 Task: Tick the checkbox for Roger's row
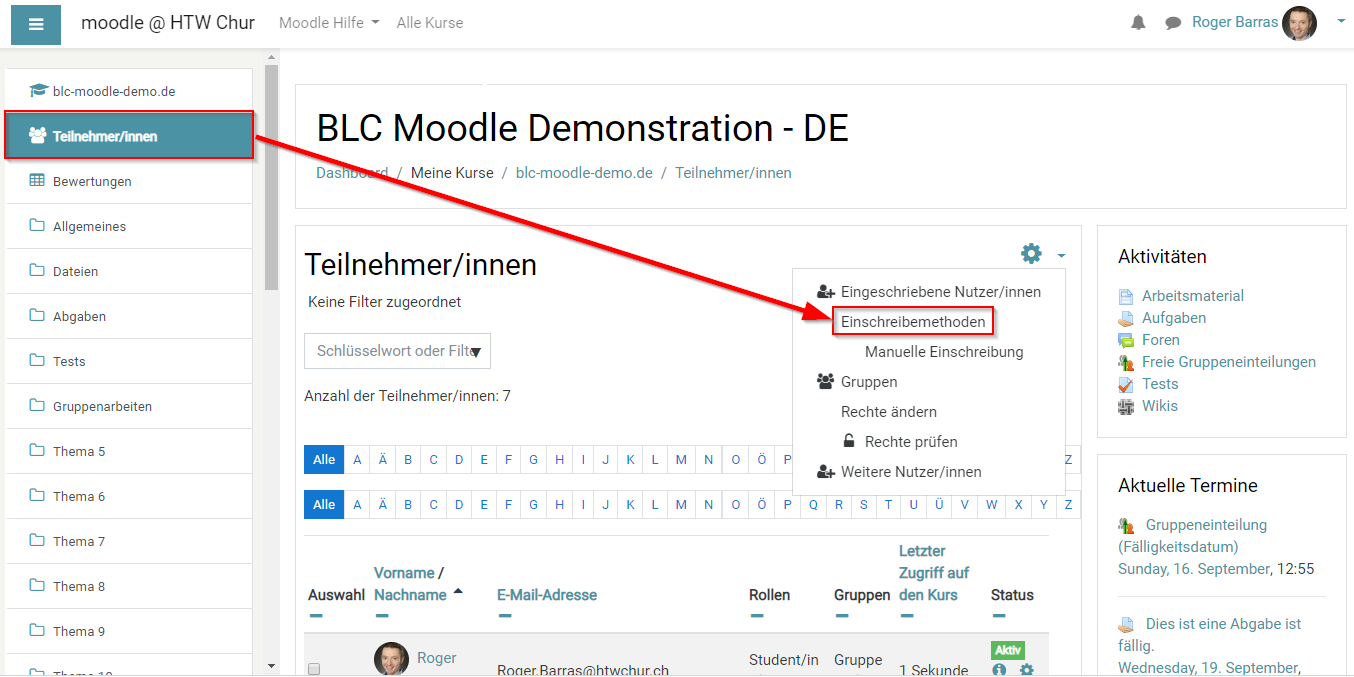pyautogui.click(x=314, y=668)
